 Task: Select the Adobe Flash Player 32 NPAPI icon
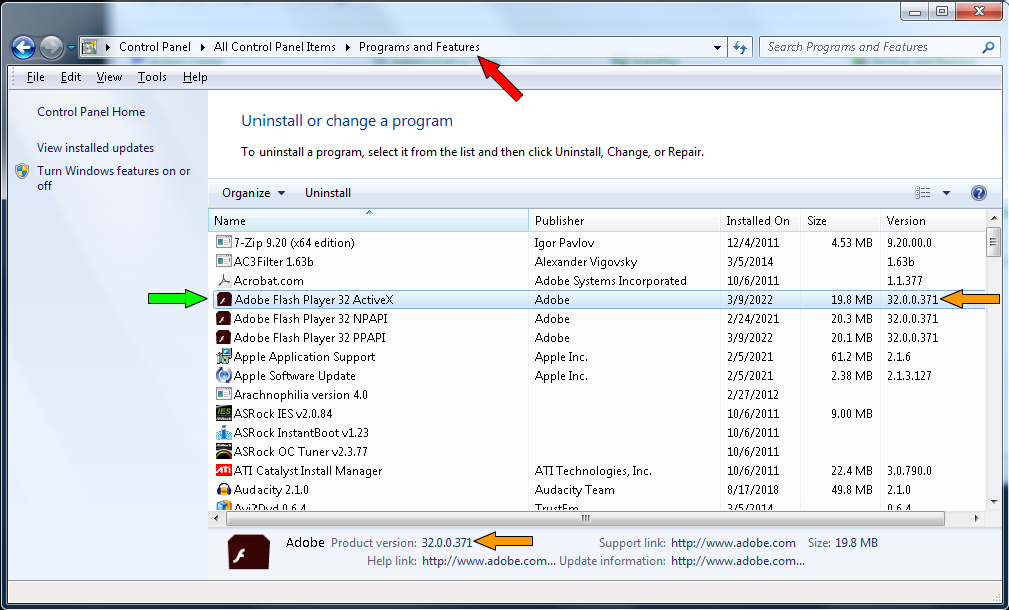click(x=223, y=319)
